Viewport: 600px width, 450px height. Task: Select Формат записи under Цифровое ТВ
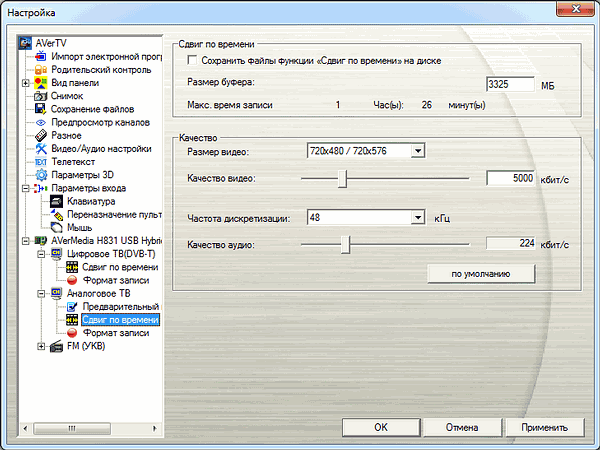[x=116, y=280]
